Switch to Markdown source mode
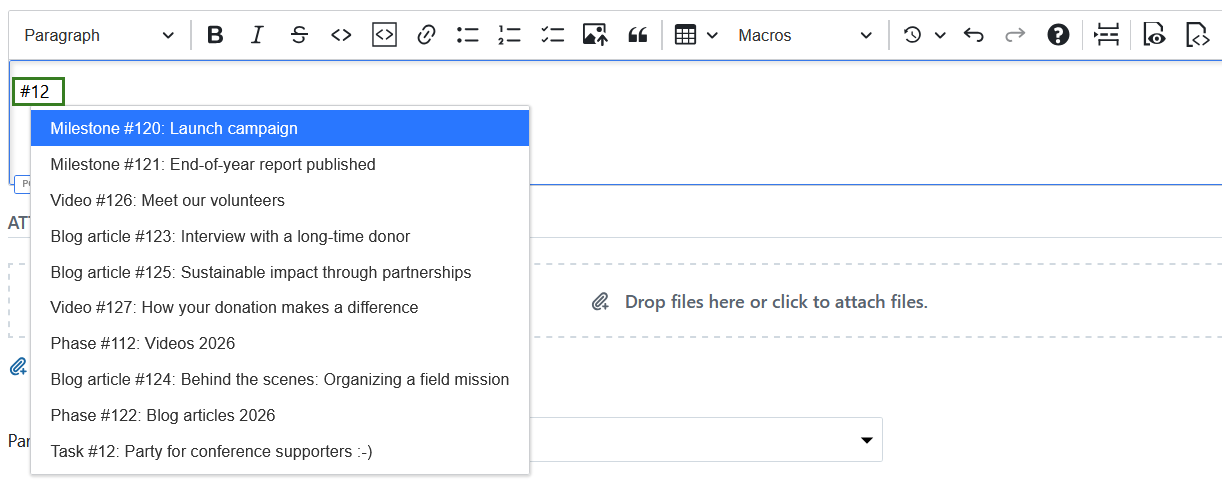Screen dimensions: 1222x485 tap(1197, 35)
